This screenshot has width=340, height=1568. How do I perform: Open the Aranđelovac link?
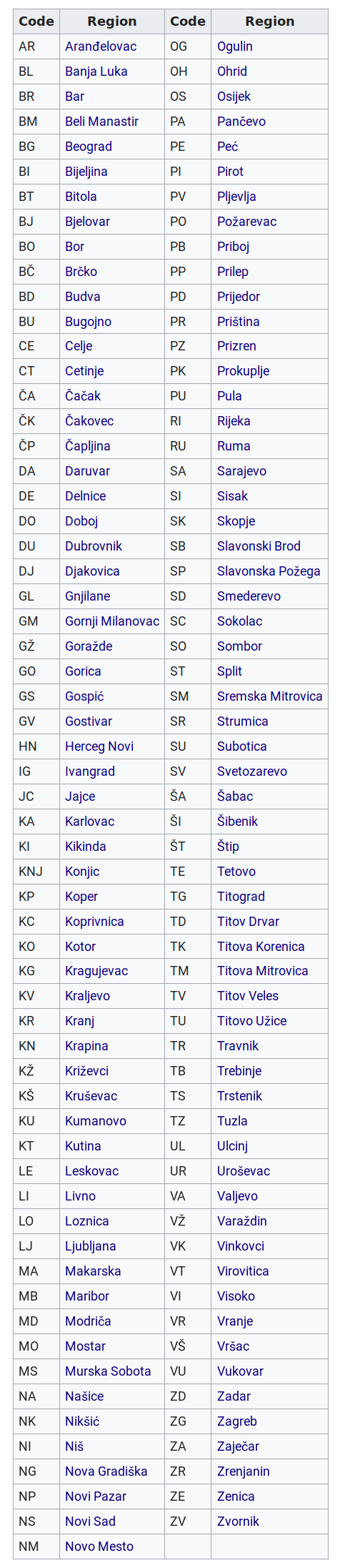point(101,46)
